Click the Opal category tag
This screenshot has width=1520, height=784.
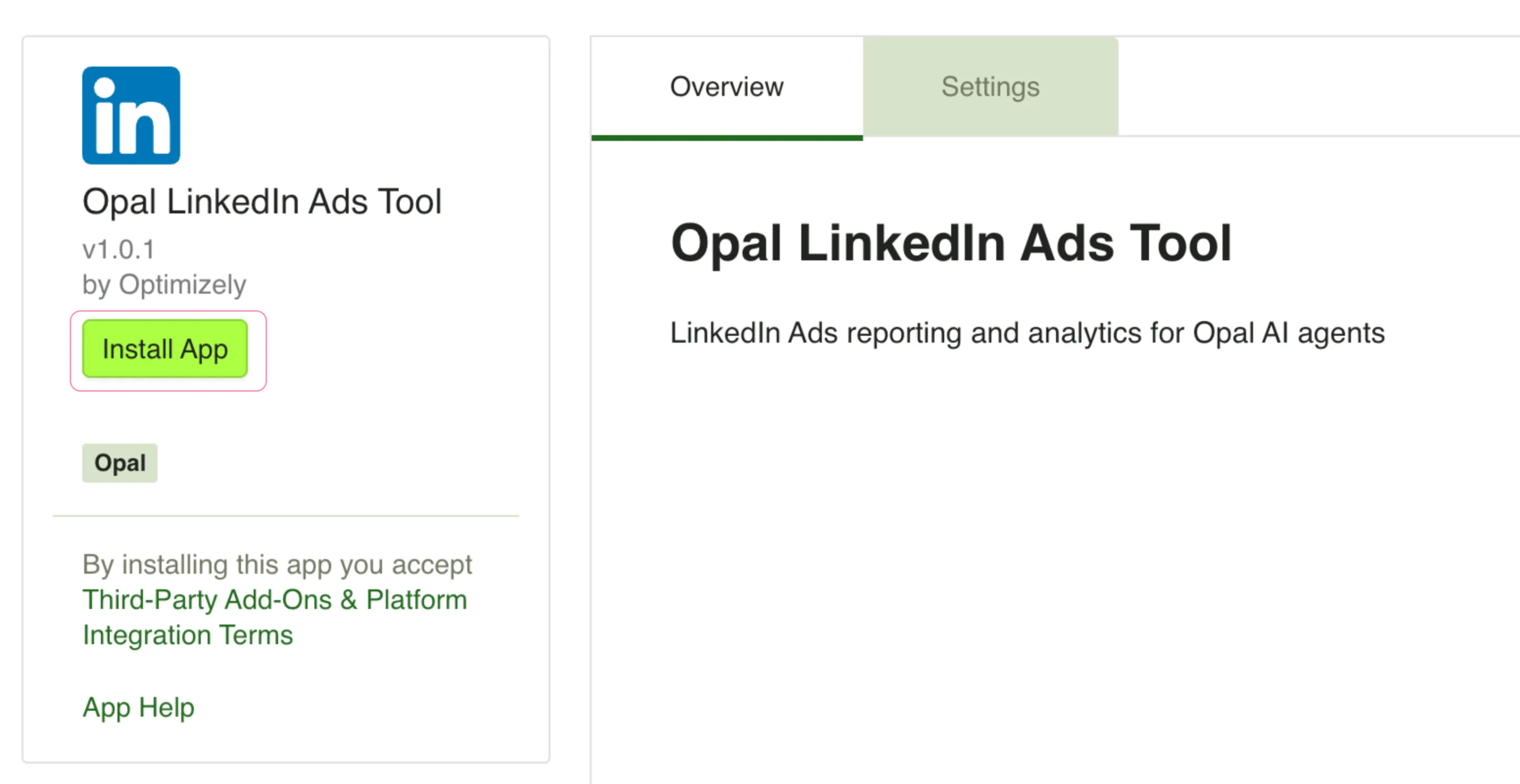point(120,463)
